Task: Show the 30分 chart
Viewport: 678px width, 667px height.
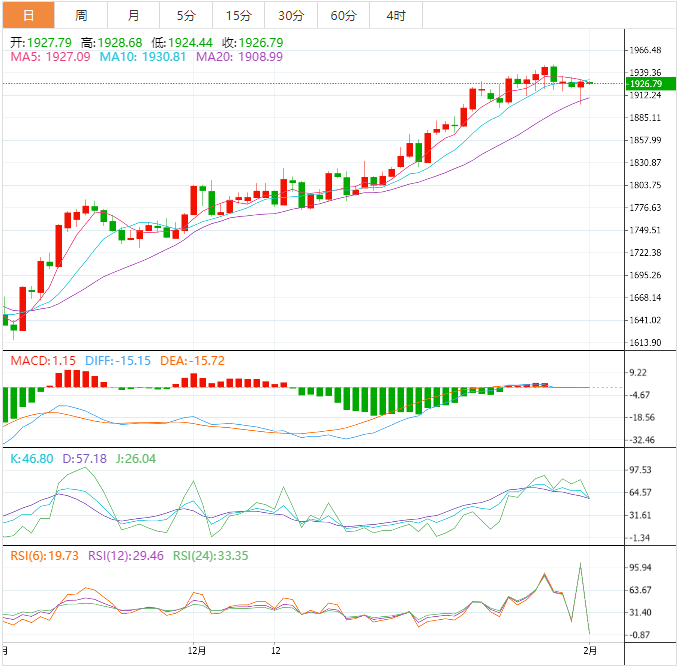Action: 291,15
